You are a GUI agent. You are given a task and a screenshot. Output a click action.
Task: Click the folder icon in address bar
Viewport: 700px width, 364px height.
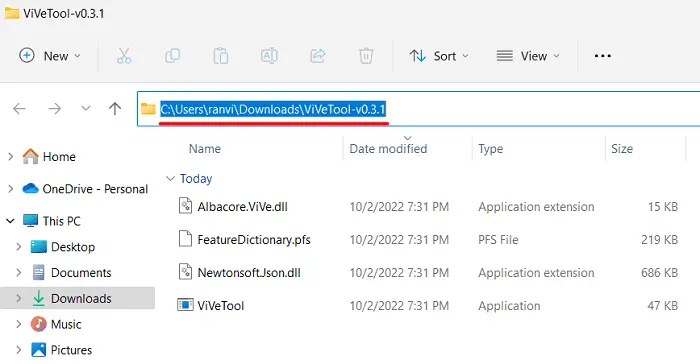click(148, 109)
